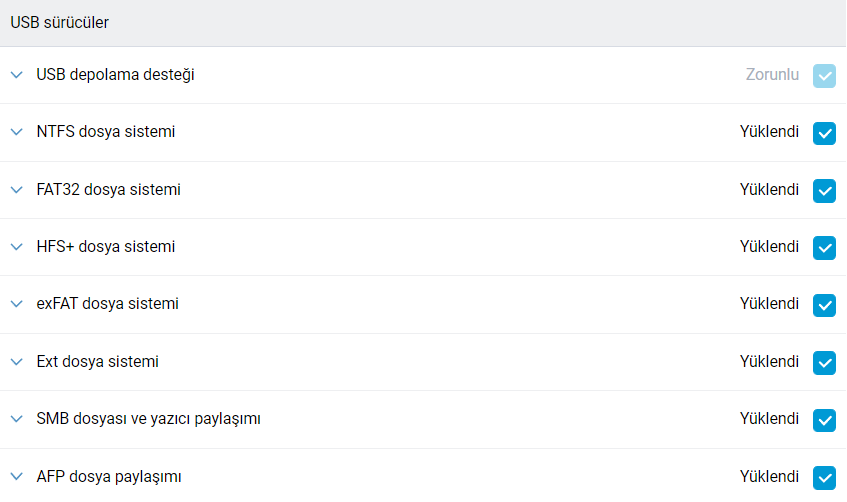Uncheck the FAT32 dosya sistemi checkbox
This screenshot has height=502, width=847.
(824, 190)
